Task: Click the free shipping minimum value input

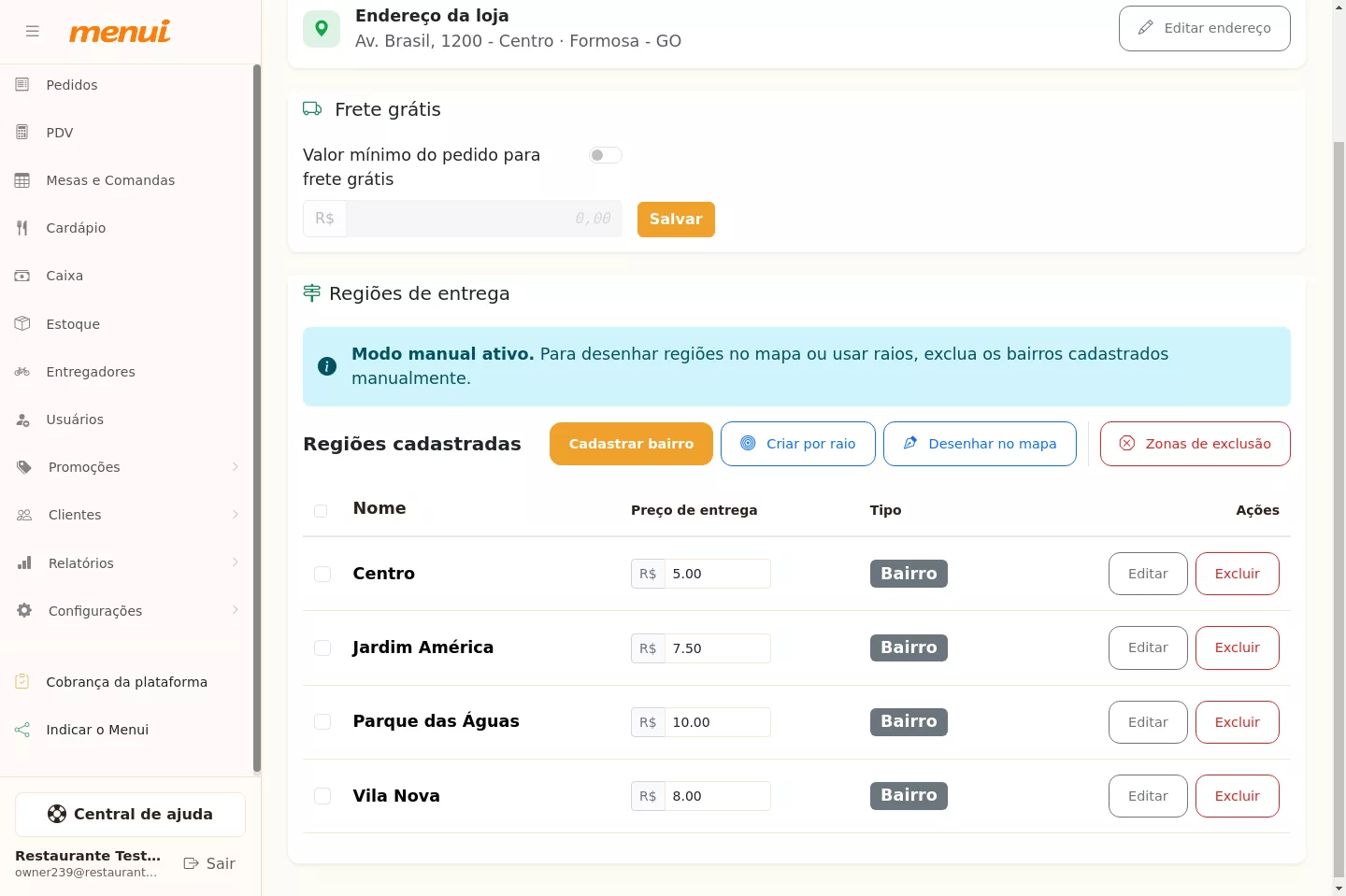Action: click(484, 219)
